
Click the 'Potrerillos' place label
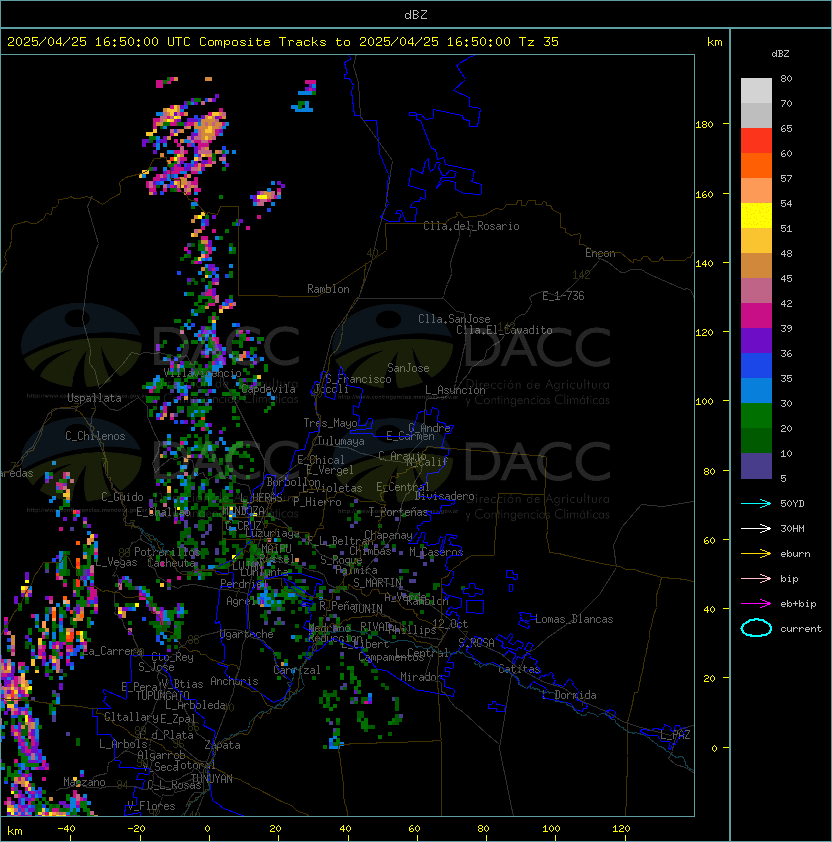coord(167,552)
